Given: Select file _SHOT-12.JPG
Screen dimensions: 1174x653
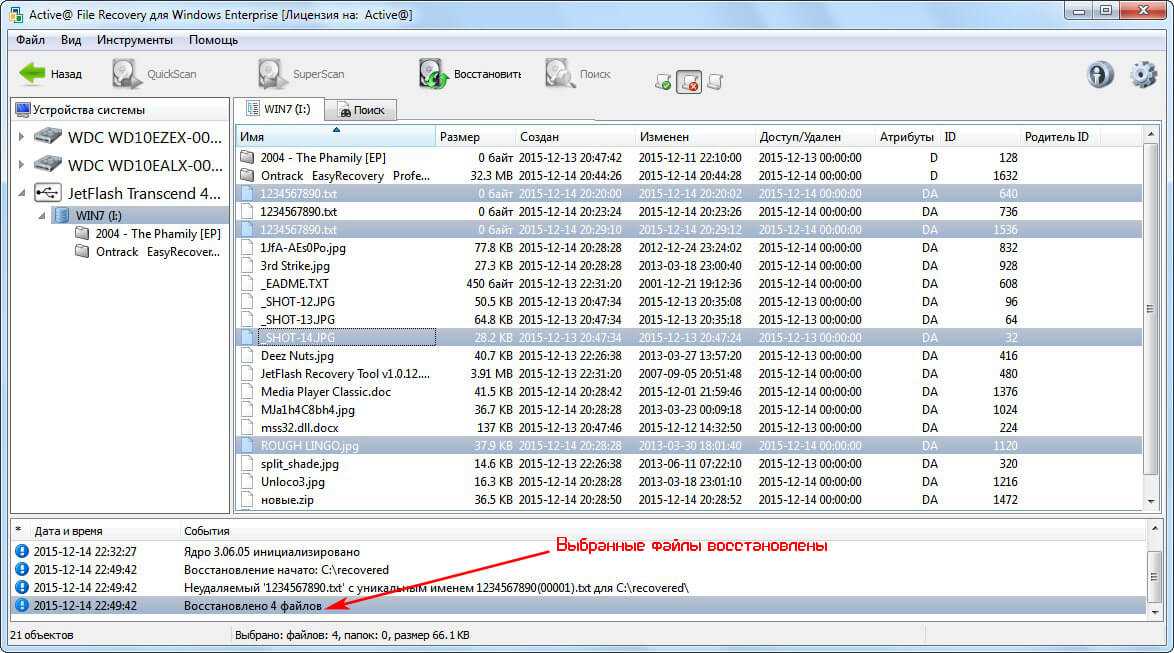Looking at the screenshot, I should tap(297, 302).
